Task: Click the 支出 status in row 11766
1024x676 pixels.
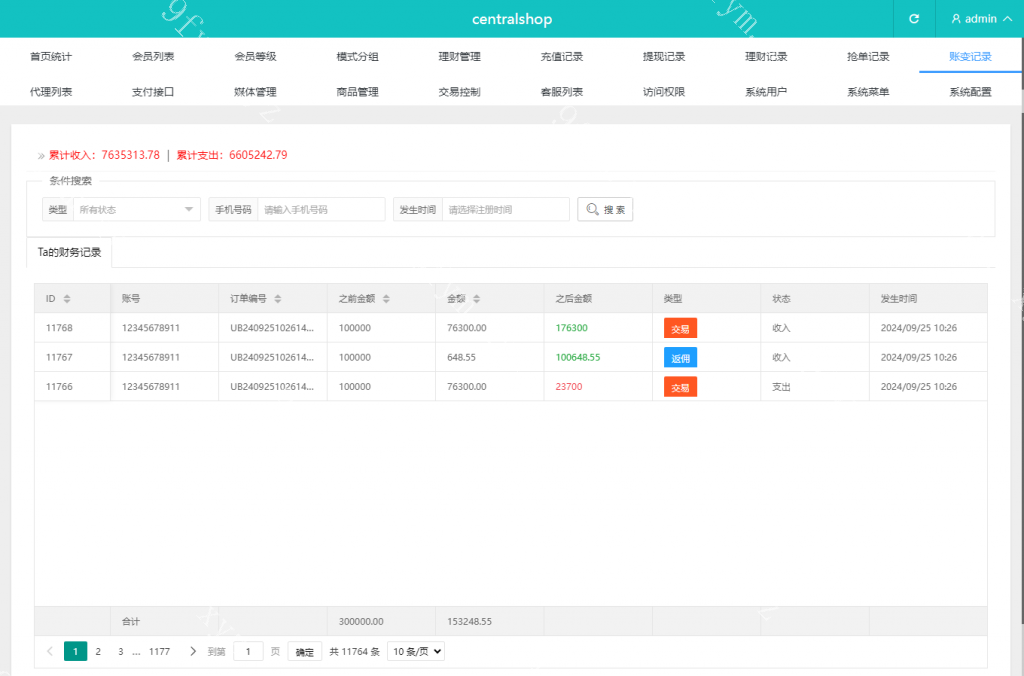Action: (781, 387)
